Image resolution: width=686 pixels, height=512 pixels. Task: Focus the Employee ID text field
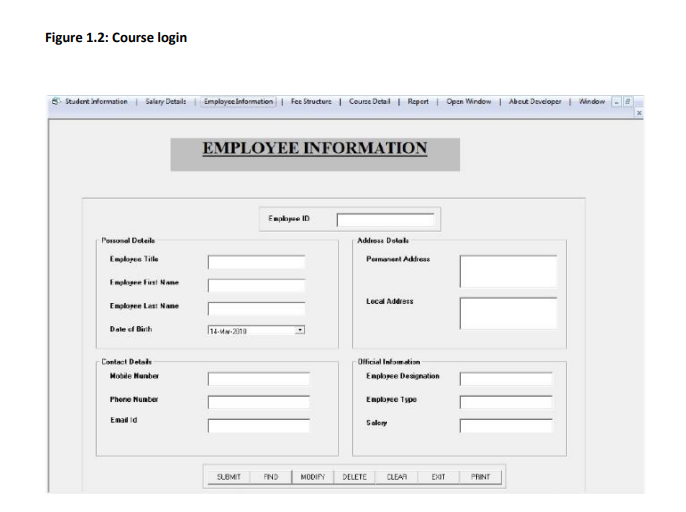tap(385, 220)
